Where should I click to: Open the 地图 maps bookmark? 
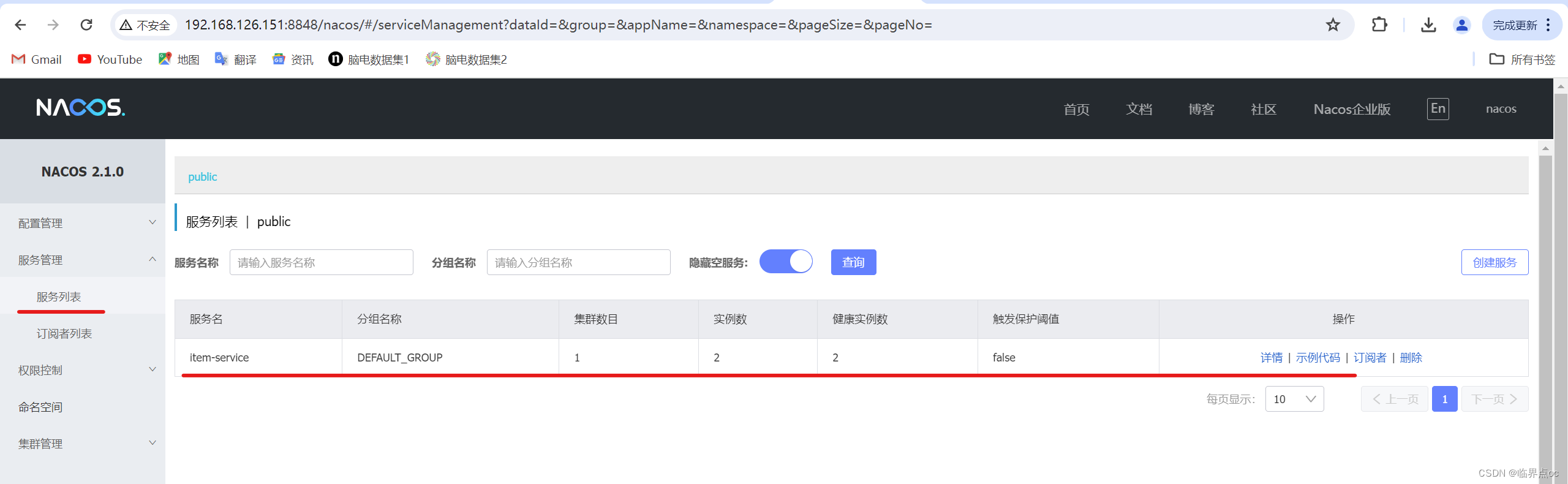[179, 59]
